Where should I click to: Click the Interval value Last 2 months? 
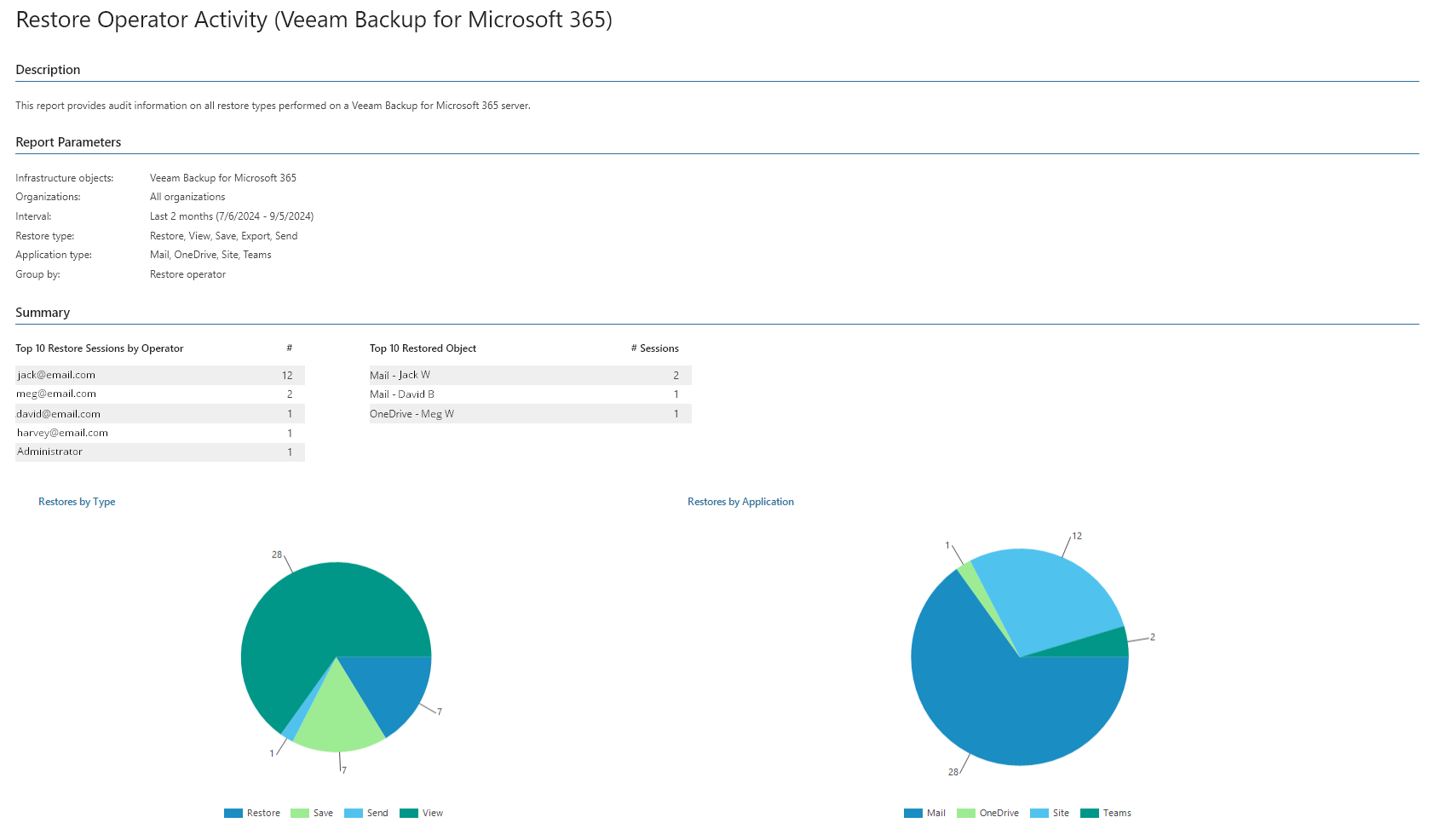point(232,216)
